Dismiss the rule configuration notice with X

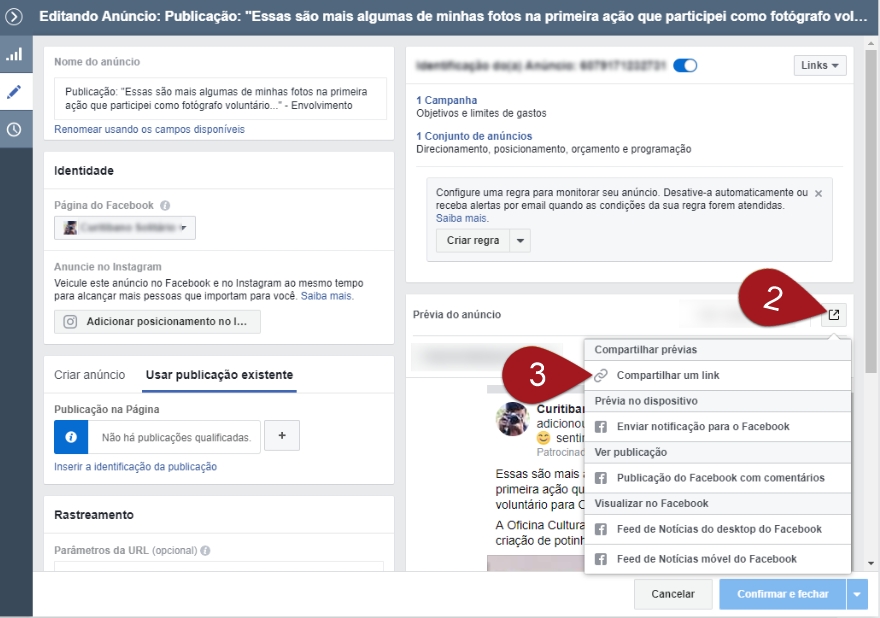818,193
